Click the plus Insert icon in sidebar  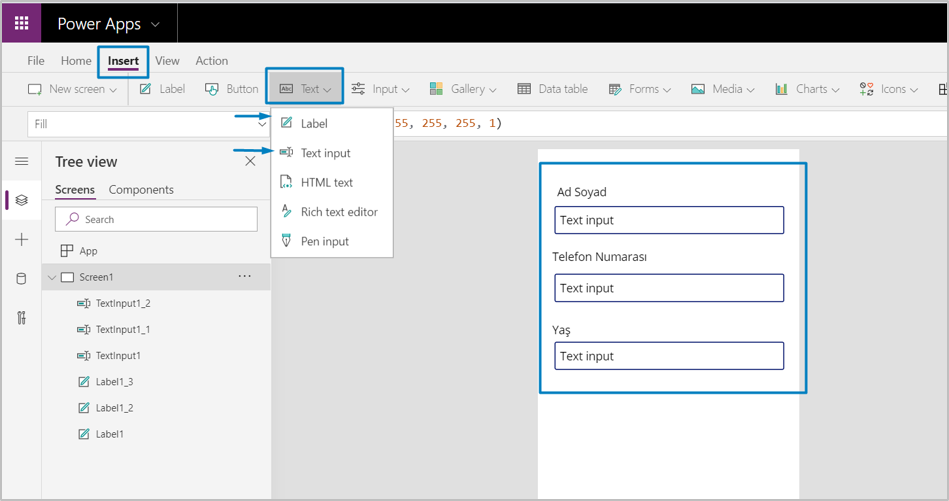22,239
